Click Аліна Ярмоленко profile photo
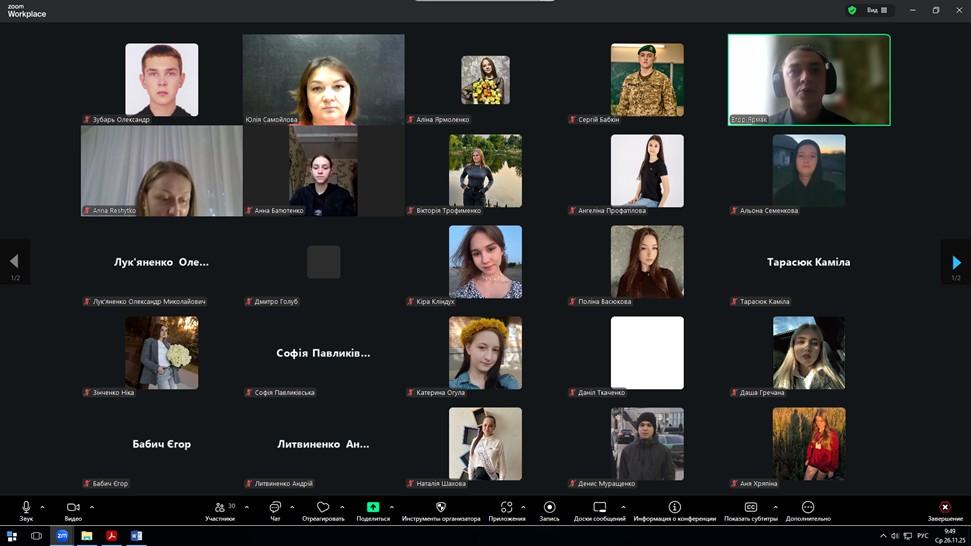 click(486, 80)
